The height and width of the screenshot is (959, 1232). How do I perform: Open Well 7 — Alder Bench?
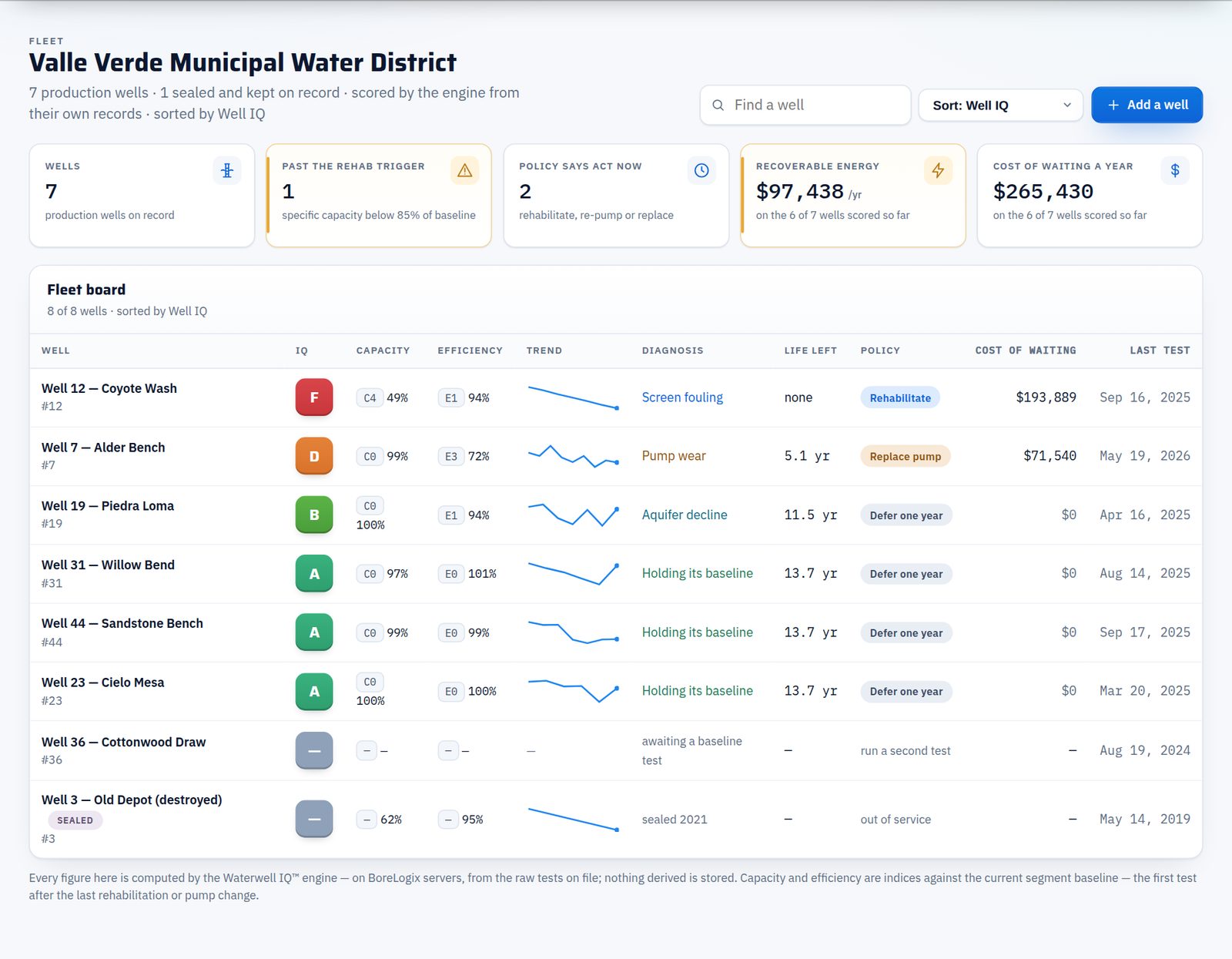103,448
